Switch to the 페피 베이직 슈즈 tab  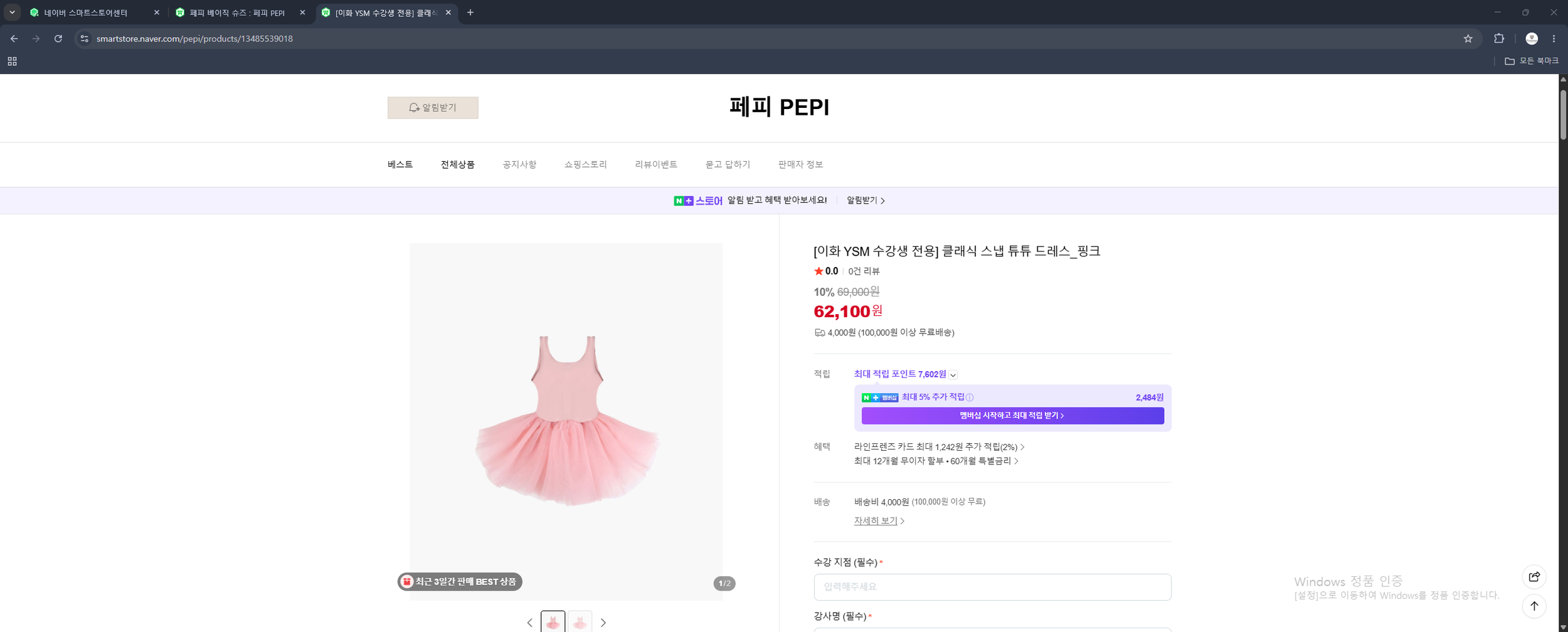tap(237, 13)
